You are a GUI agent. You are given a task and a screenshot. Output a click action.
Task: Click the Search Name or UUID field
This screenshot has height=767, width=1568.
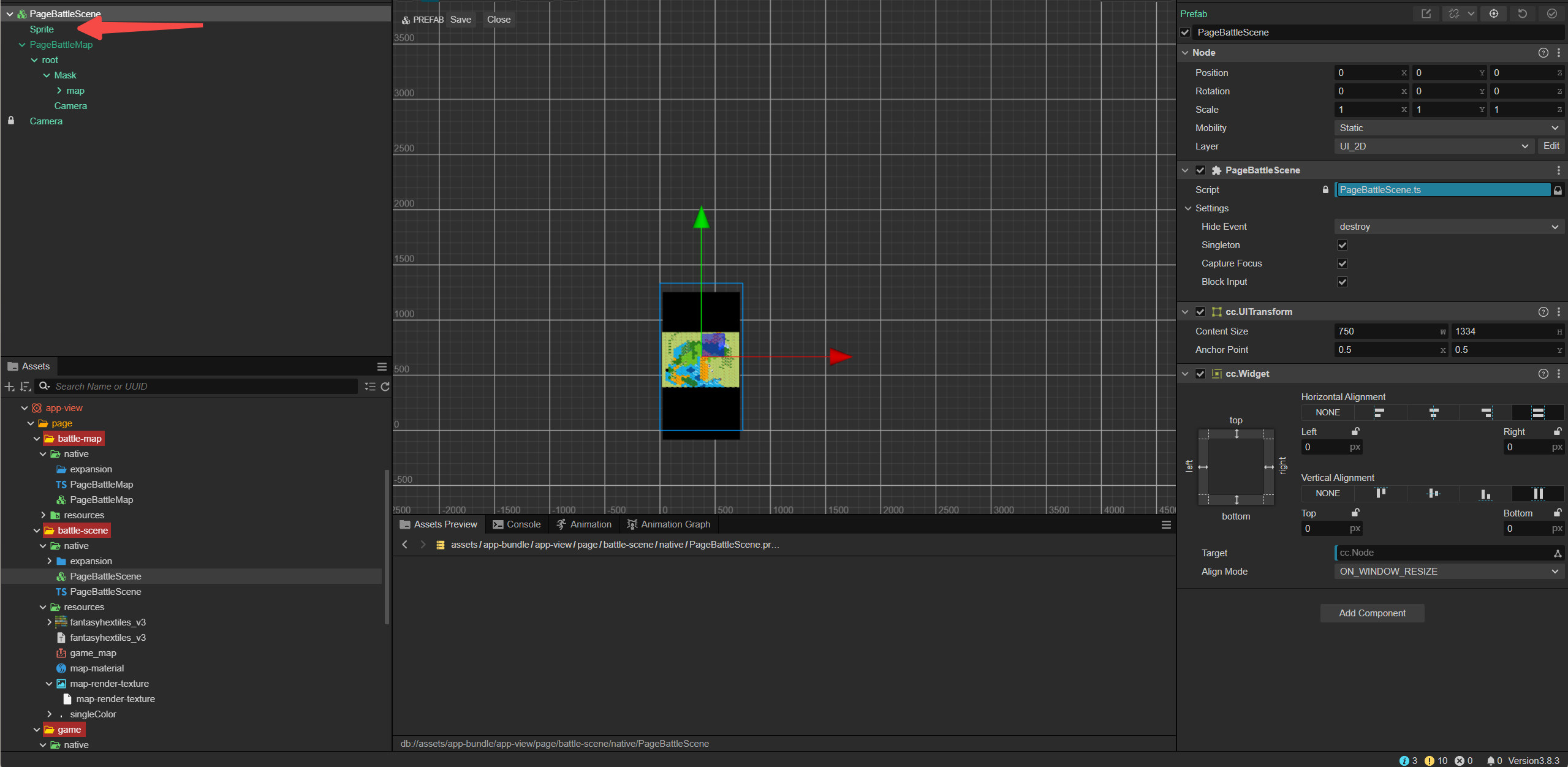[202, 387]
